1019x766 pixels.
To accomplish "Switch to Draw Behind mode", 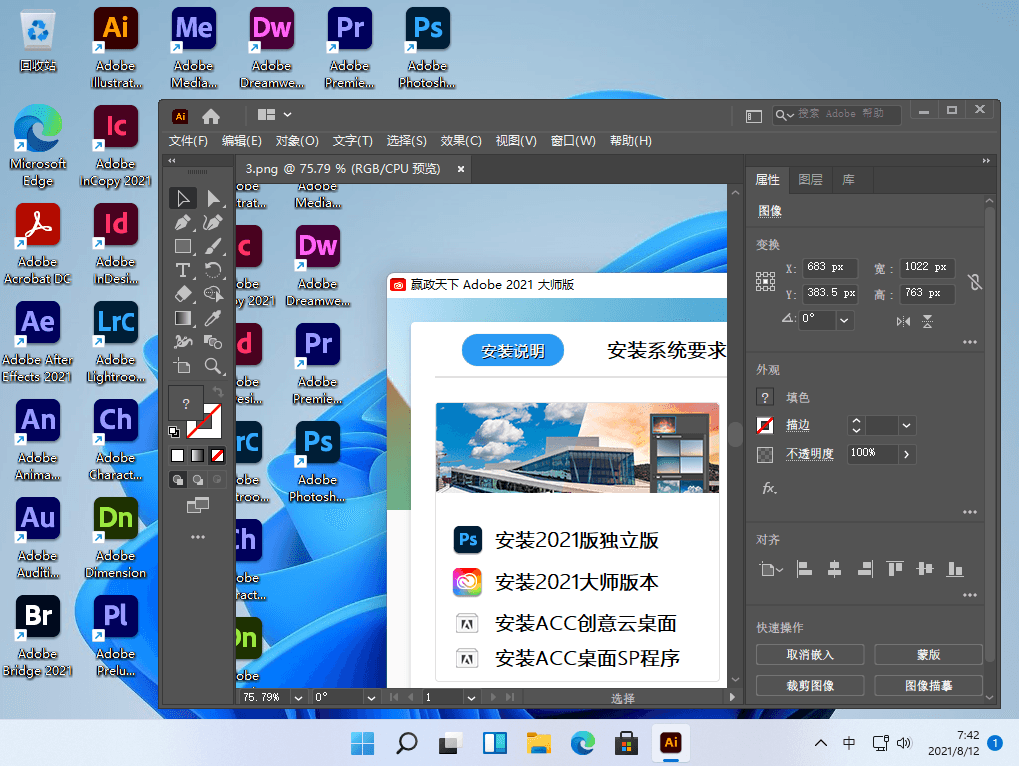I will [x=198, y=479].
